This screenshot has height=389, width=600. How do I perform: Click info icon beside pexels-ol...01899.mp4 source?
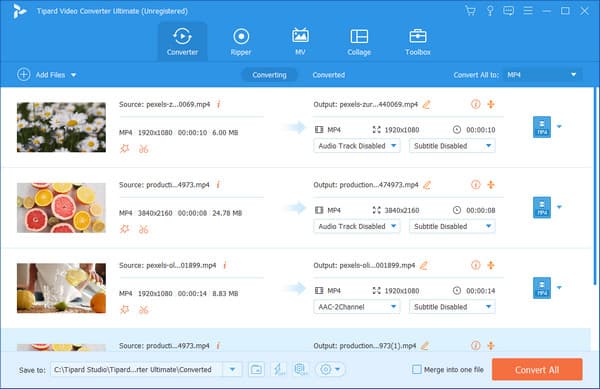coord(225,265)
